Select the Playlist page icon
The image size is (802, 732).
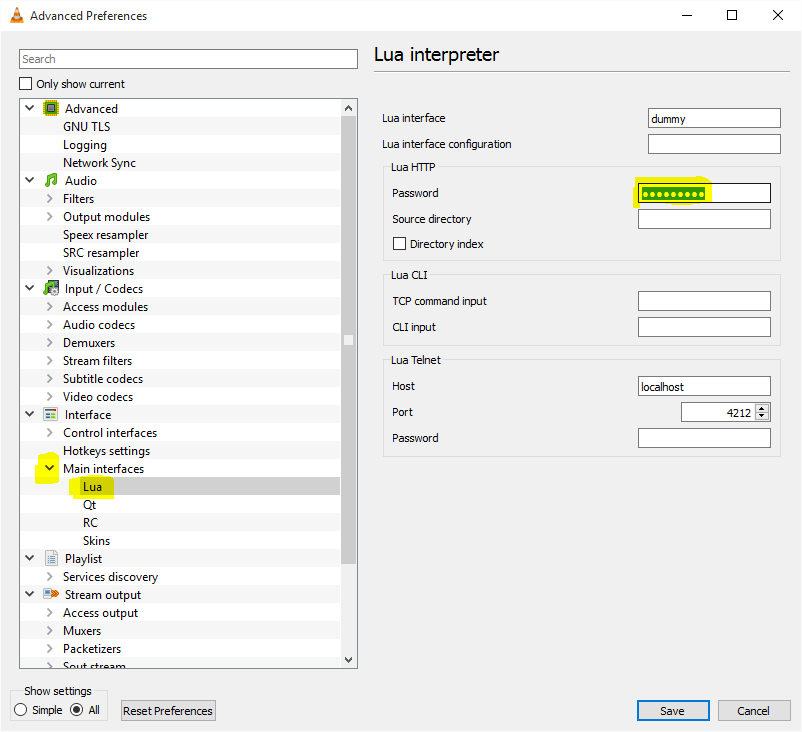click(x=51, y=558)
